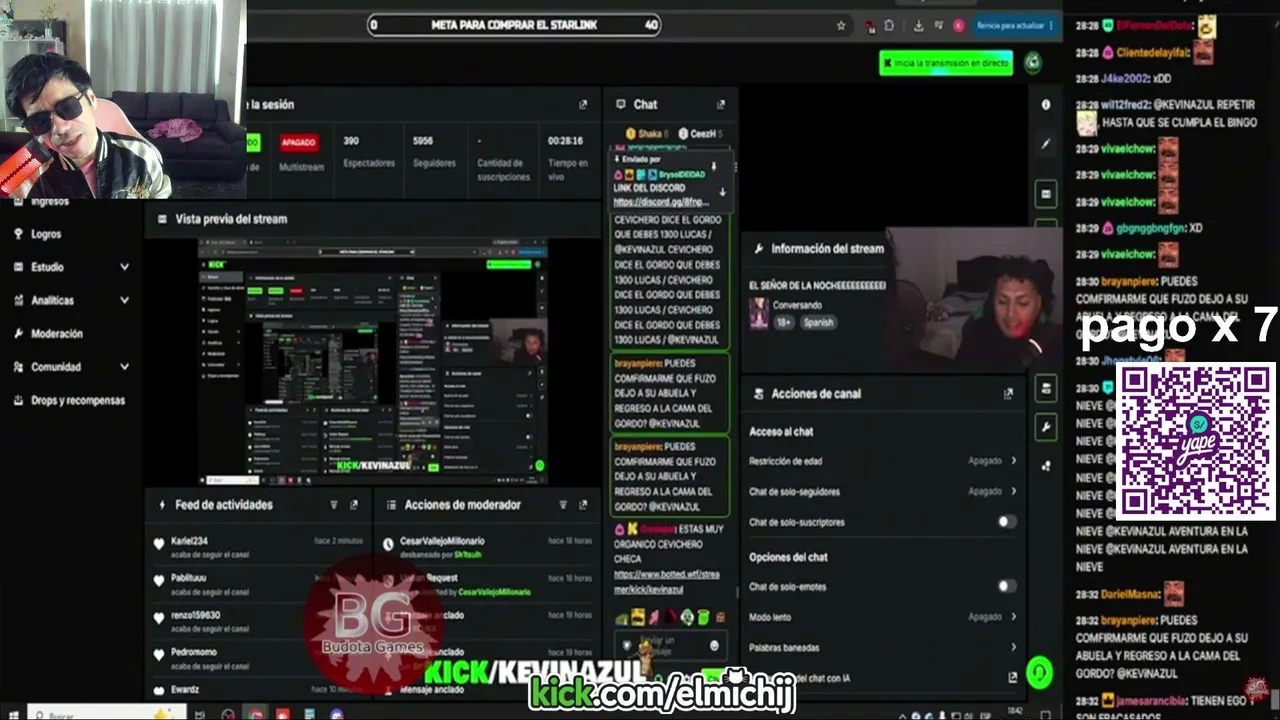The width and height of the screenshot is (1280, 720).
Task: Click the Estudio sidebar icon
Action: (x=18, y=267)
